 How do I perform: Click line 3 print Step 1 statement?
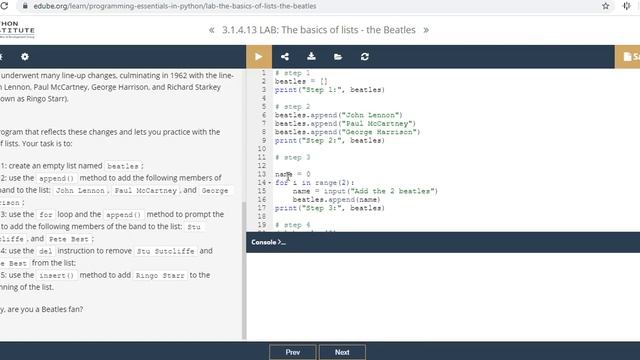(x=330, y=90)
